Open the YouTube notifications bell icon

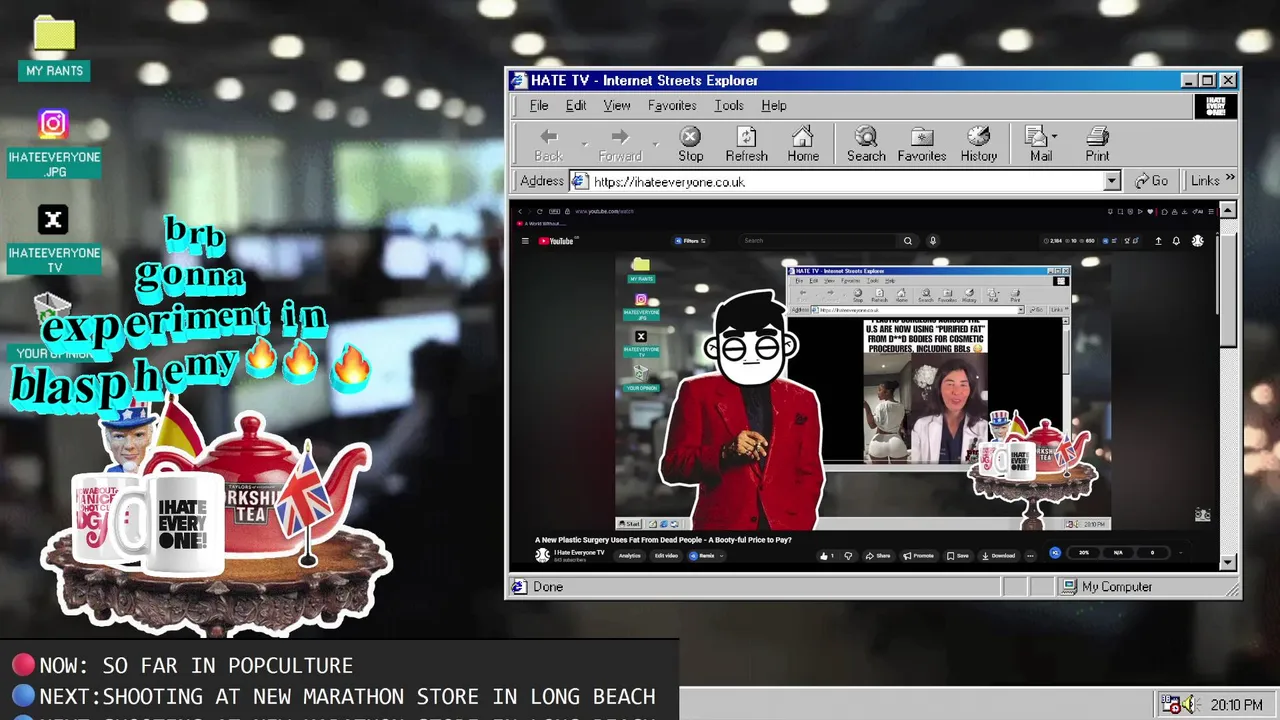click(x=1176, y=241)
